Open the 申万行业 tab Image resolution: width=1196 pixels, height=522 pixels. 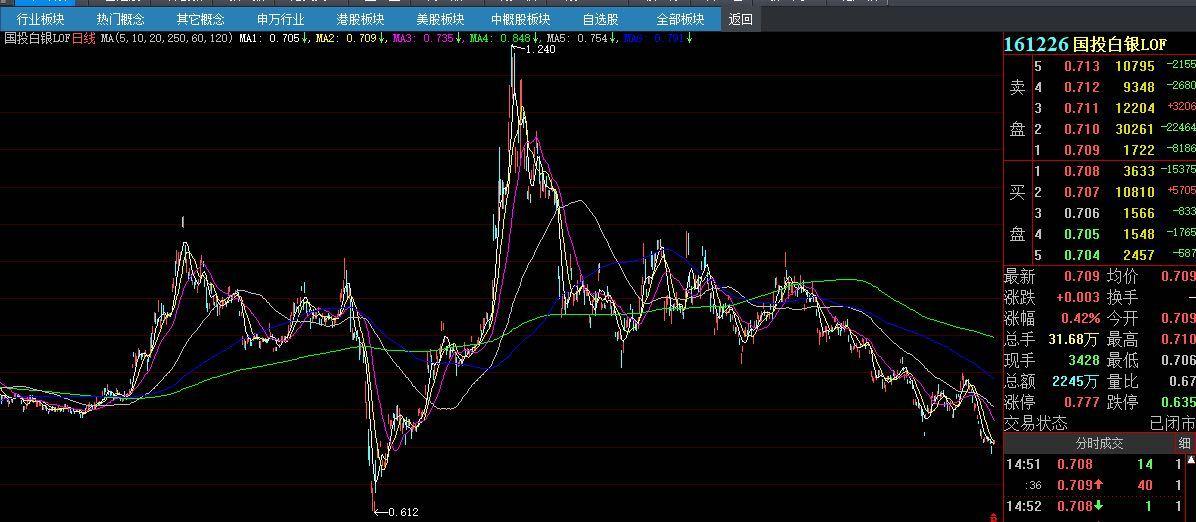[x=281, y=20]
